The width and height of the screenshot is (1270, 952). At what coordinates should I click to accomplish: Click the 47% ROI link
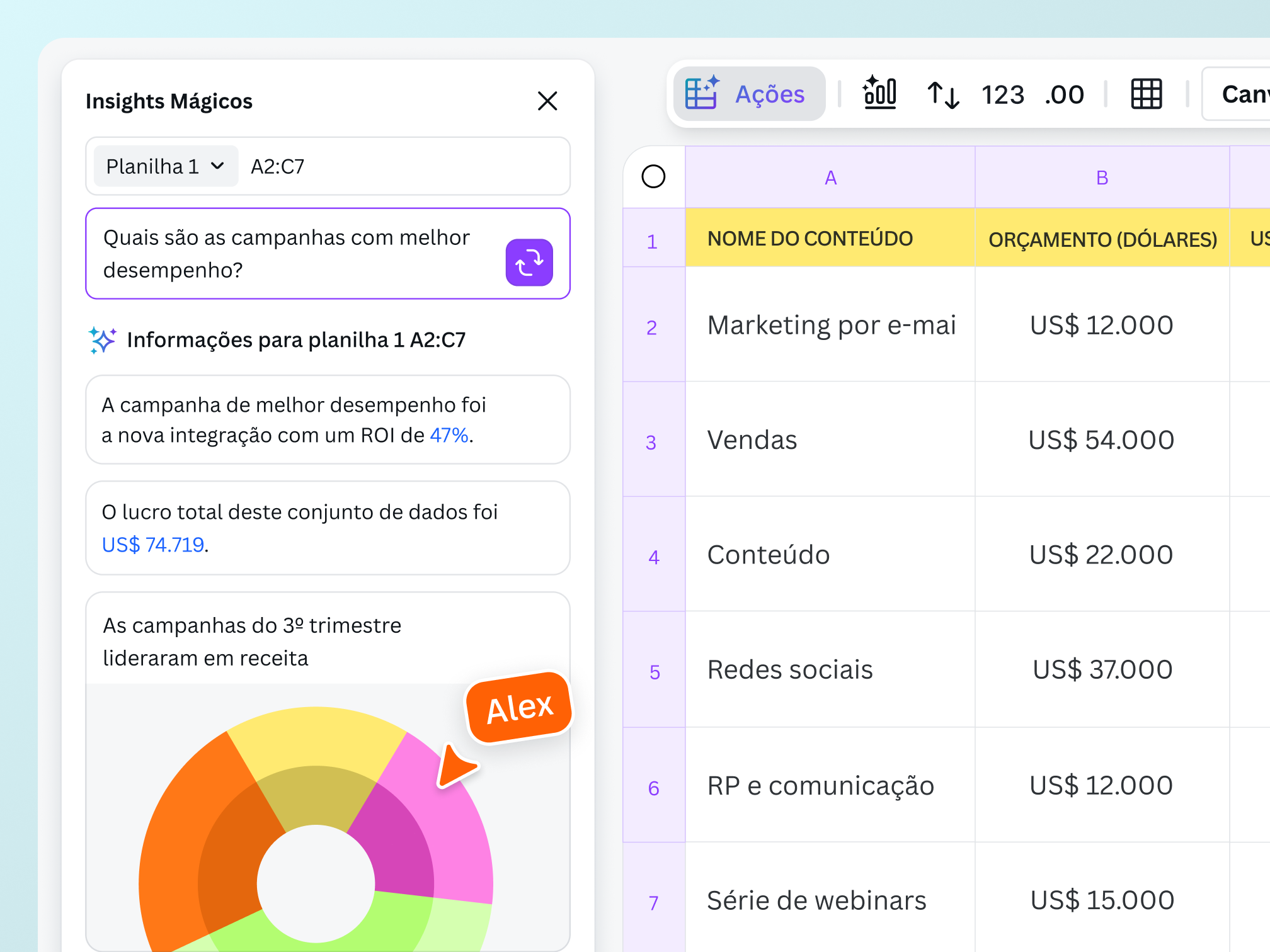pos(449,435)
